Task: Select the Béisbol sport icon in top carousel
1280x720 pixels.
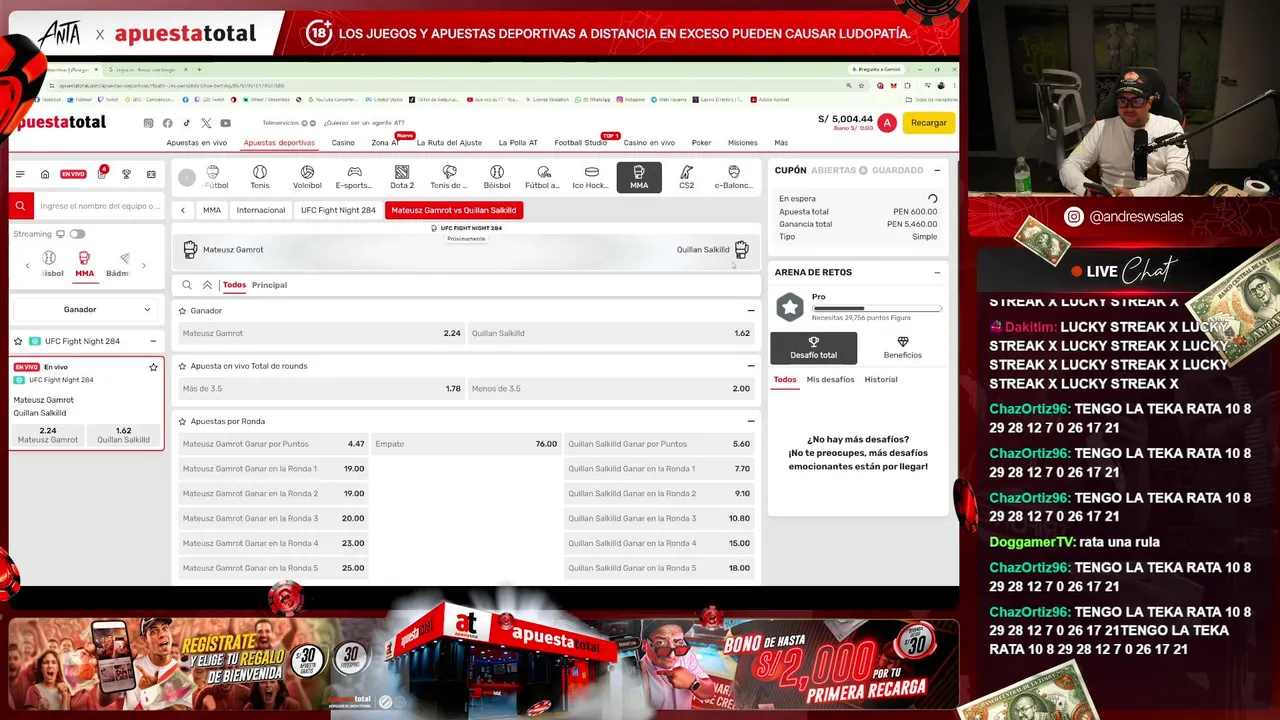Action: coord(497,177)
